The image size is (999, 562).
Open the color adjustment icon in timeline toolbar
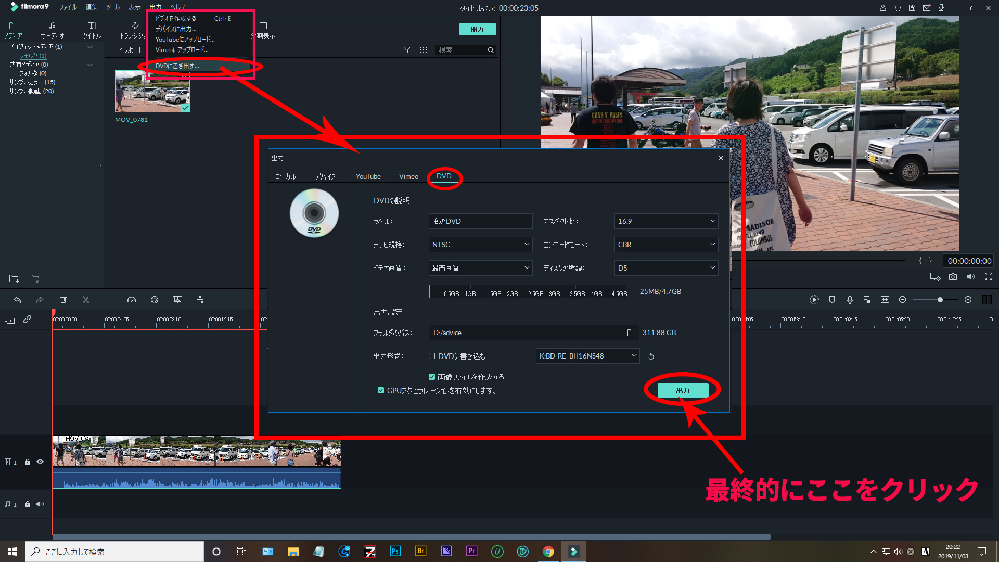coord(154,299)
